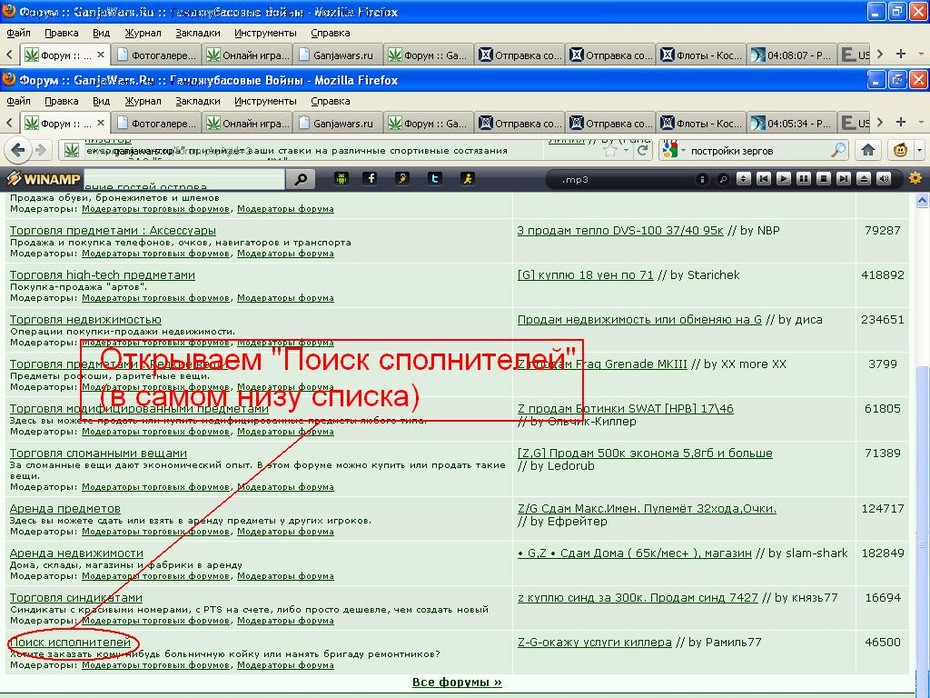930x698 pixels.
Task: Pause playback in Winamp toolbar
Action: click(x=804, y=179)
